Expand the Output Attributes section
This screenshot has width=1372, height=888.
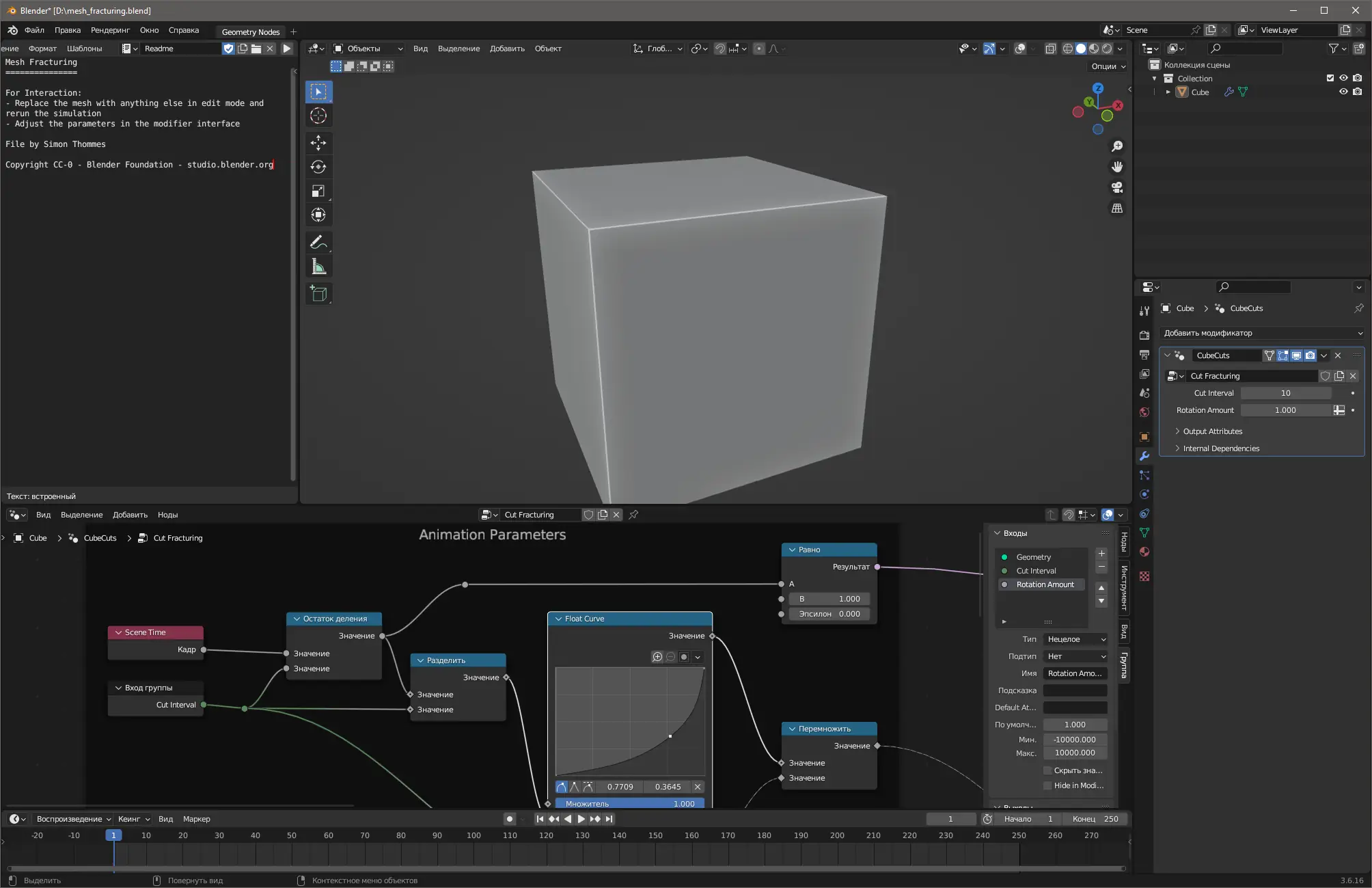(1212, 431)
